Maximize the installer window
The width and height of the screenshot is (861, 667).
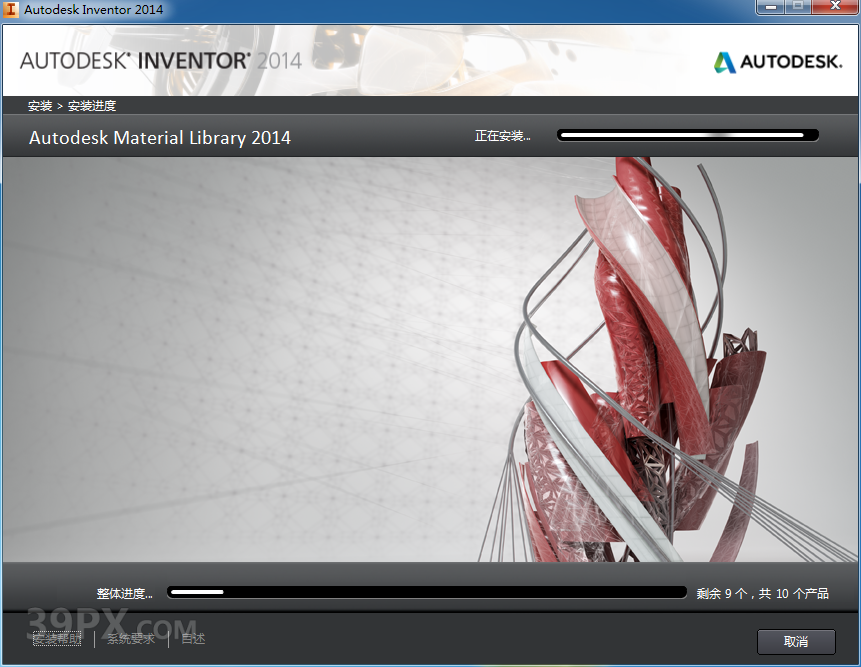tap(800, 8)
